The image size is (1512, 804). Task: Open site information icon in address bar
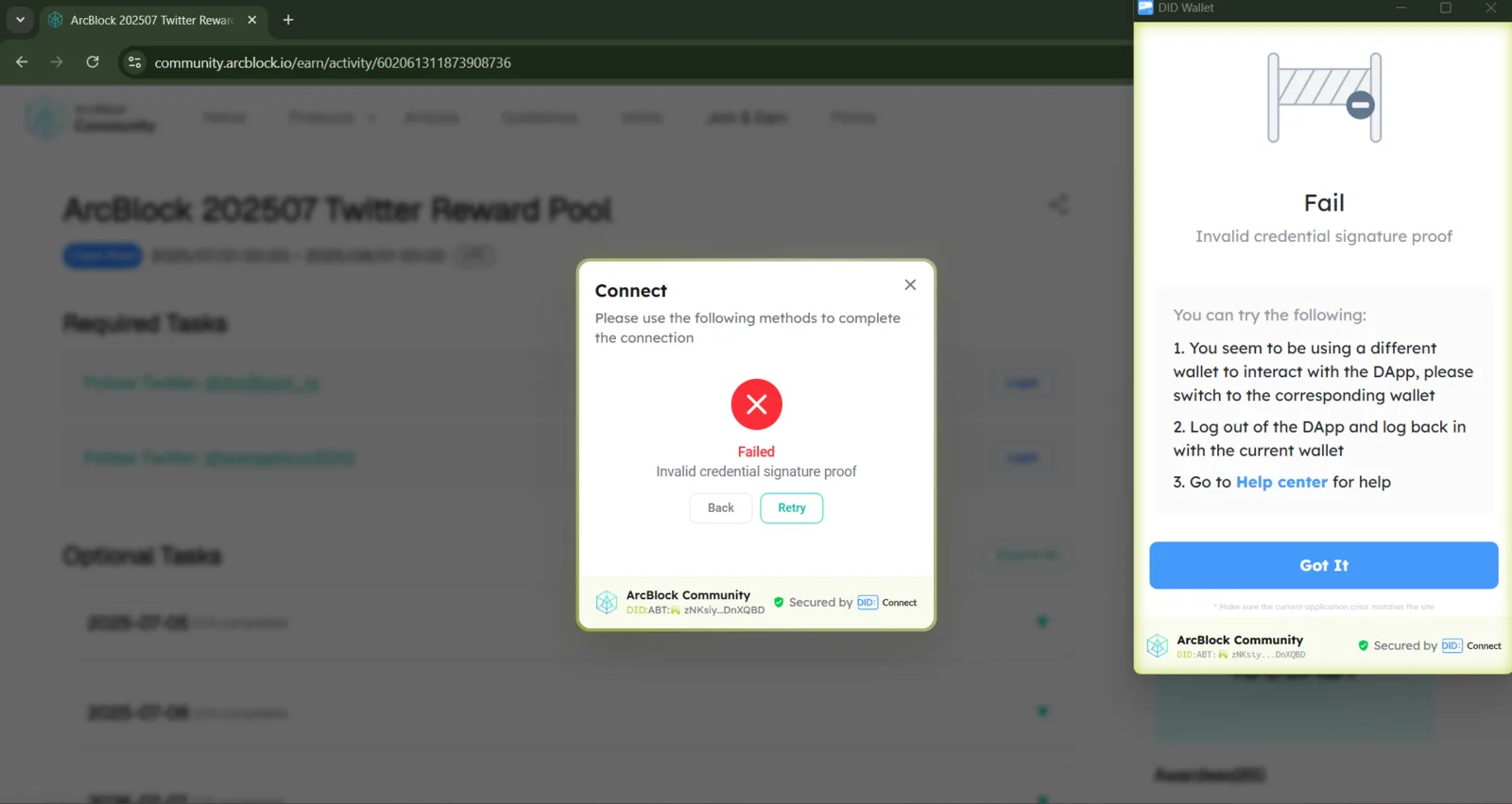pyautogui.click(x=135, y=62)
